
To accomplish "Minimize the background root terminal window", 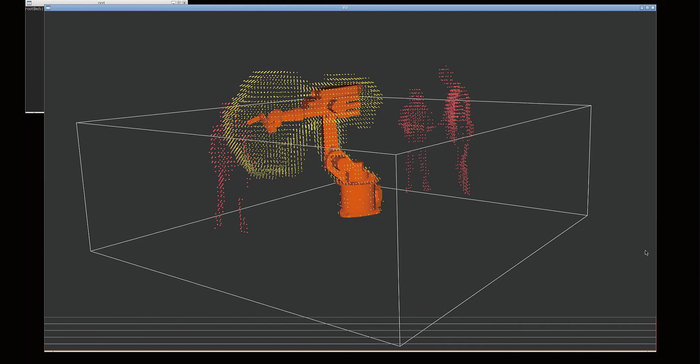I will click(x=173, y=2).
